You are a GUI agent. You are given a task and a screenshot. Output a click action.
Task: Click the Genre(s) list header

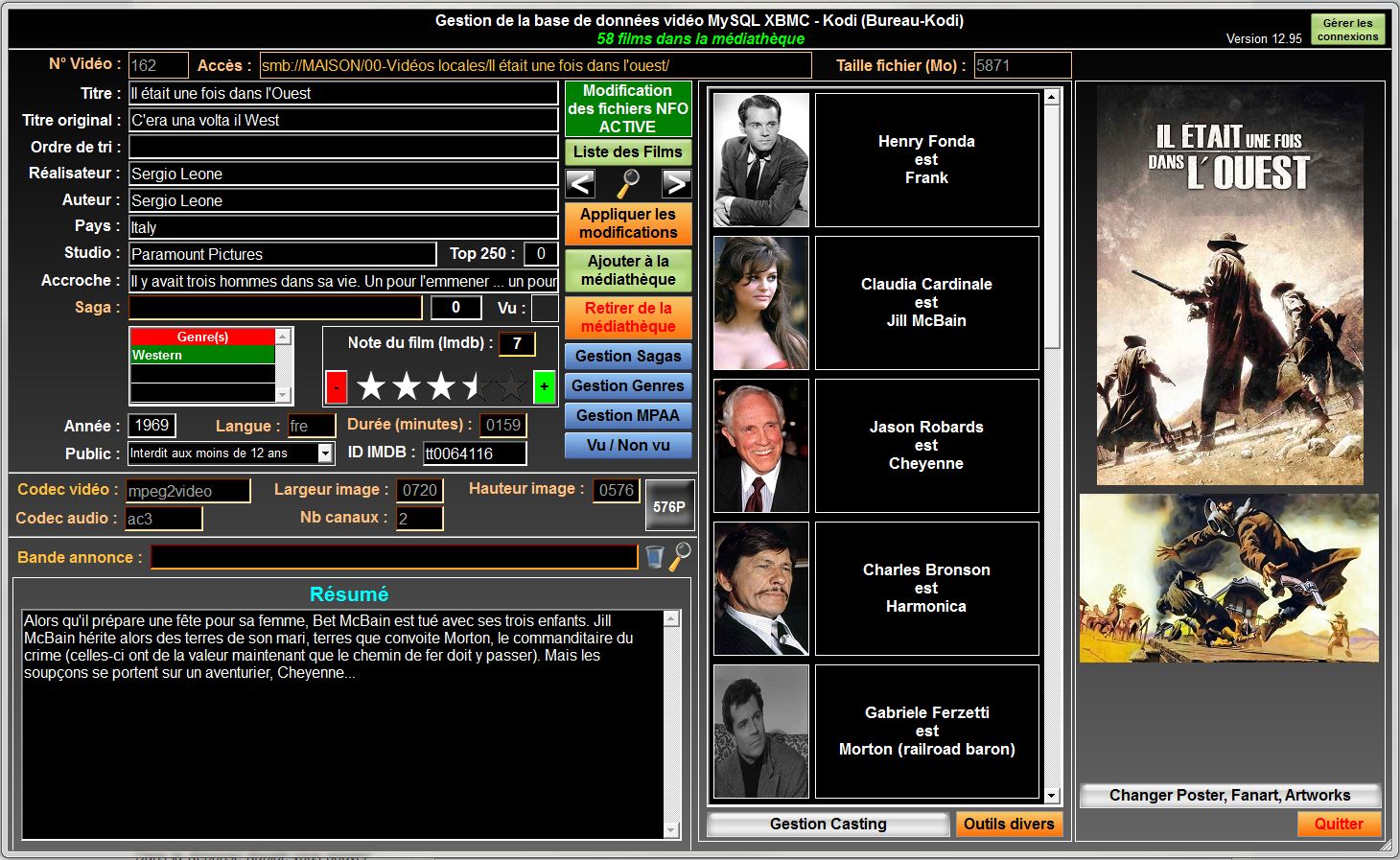click(x=202, y=337)
